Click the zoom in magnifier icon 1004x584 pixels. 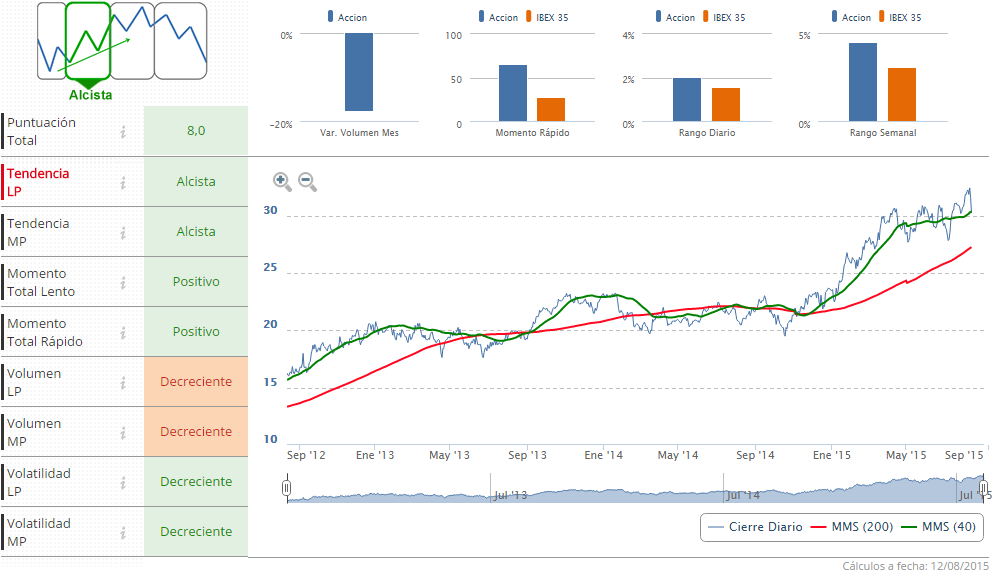pos(282,181)
